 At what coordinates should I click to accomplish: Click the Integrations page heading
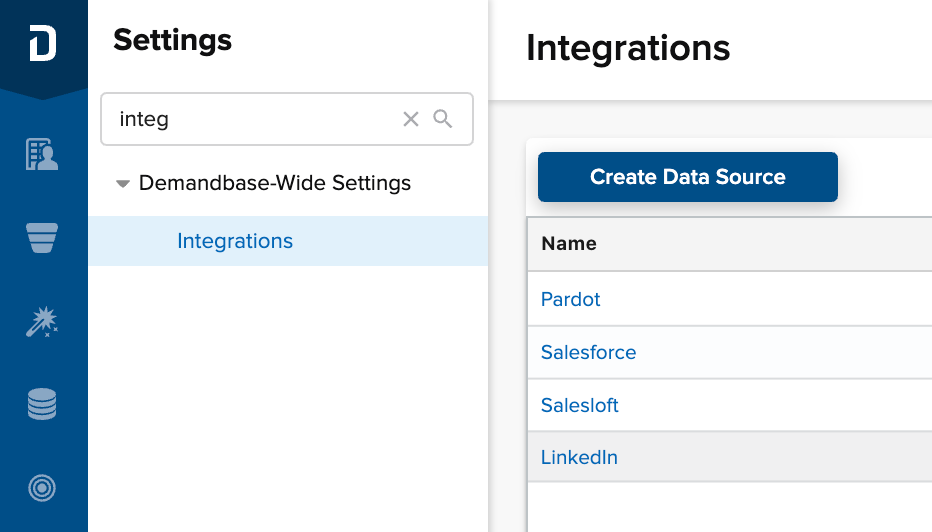pyautogui.click(x=628, y=48)
